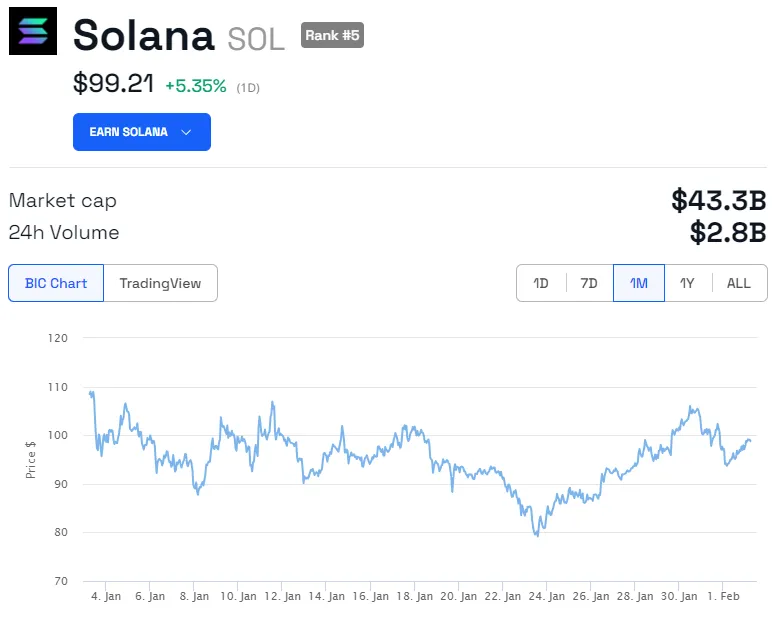Select the 1Y time range
Viewport: 774px width, 623px height.
pos(687,283)
